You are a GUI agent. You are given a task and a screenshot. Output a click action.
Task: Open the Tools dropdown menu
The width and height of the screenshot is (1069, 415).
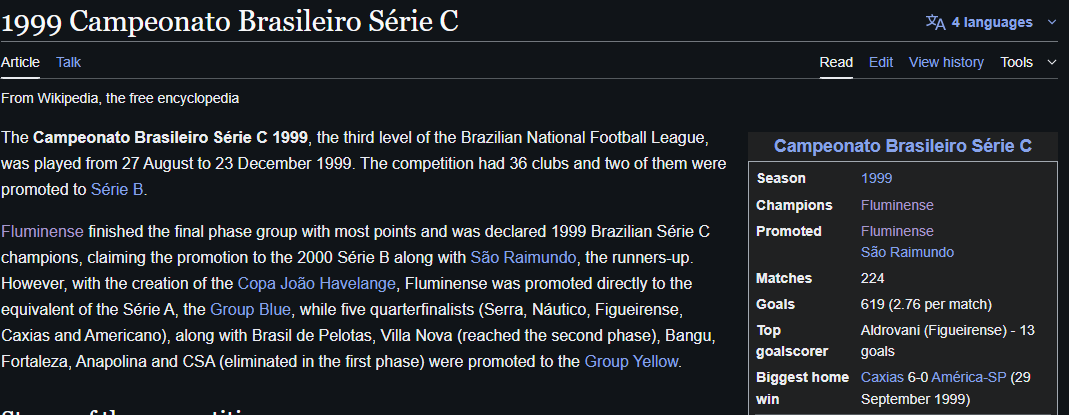[x=1028, y=62]
